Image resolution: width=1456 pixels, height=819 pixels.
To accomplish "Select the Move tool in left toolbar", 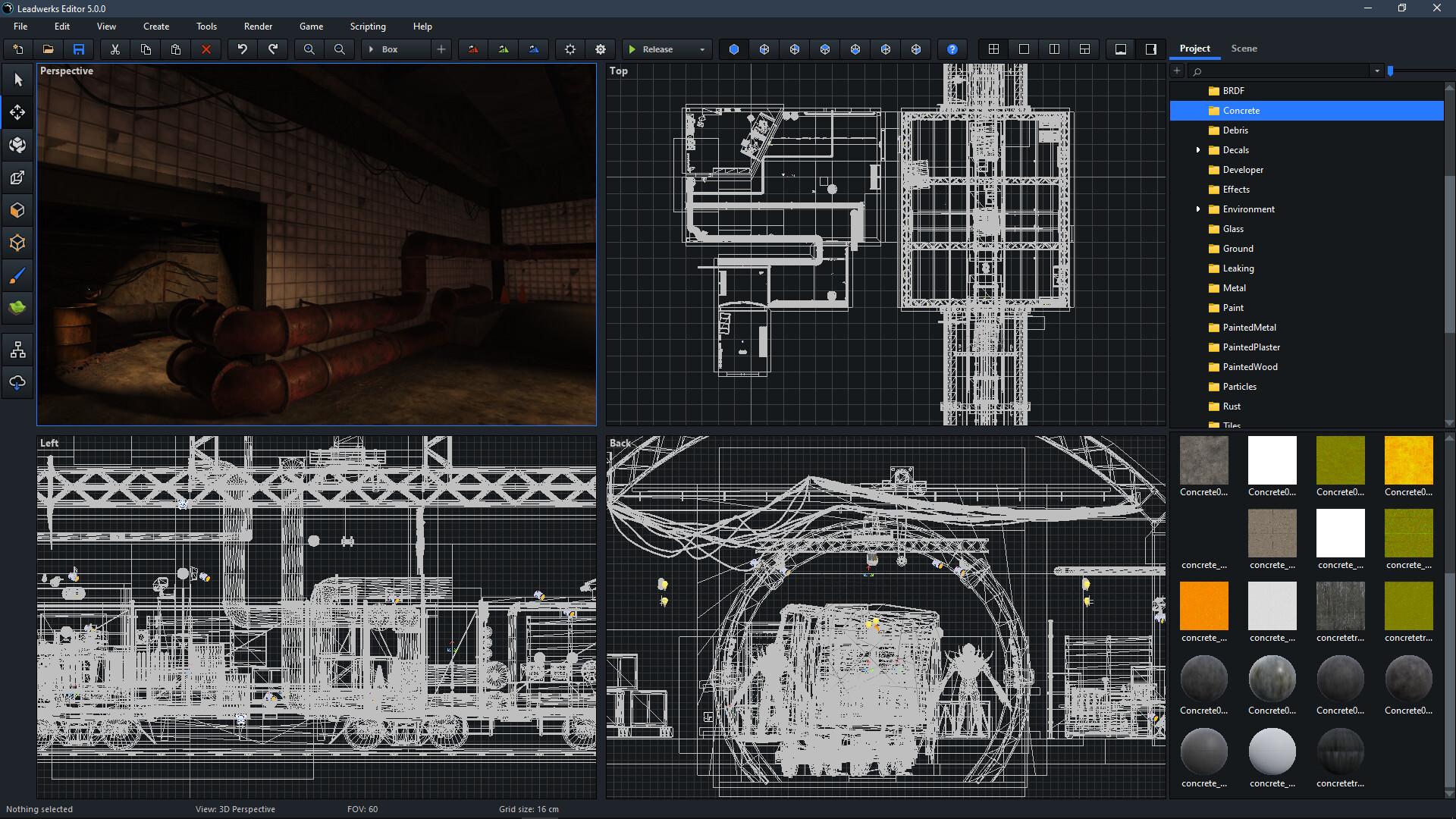I will tap(17, 112).
